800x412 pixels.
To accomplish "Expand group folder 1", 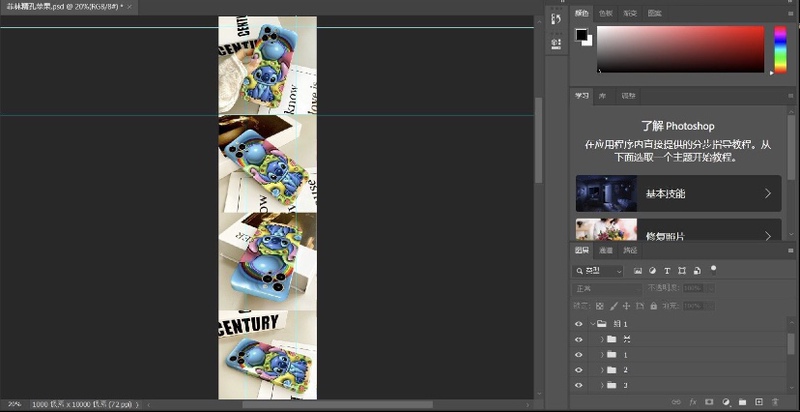I will click(x=602, y=354).
